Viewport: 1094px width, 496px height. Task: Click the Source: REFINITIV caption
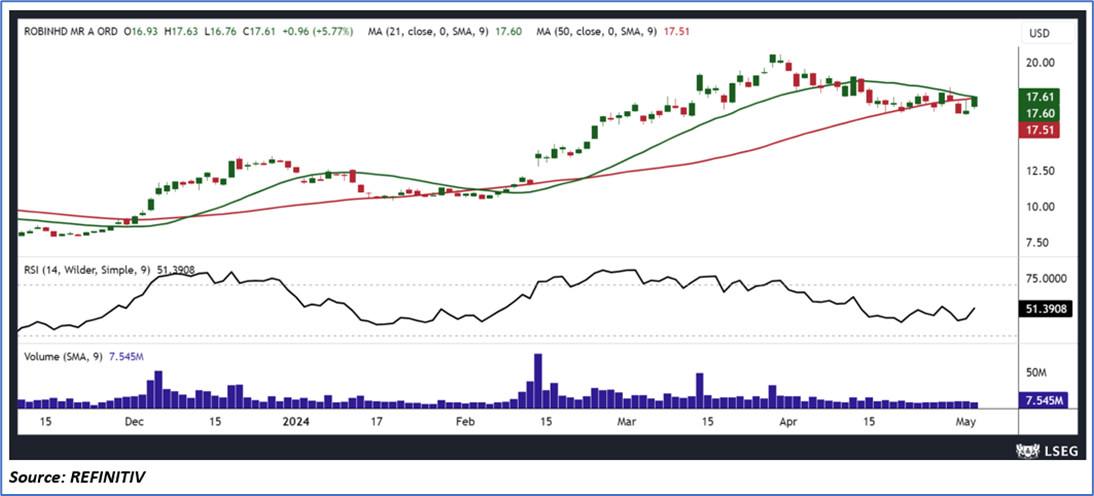click(78, 478)
